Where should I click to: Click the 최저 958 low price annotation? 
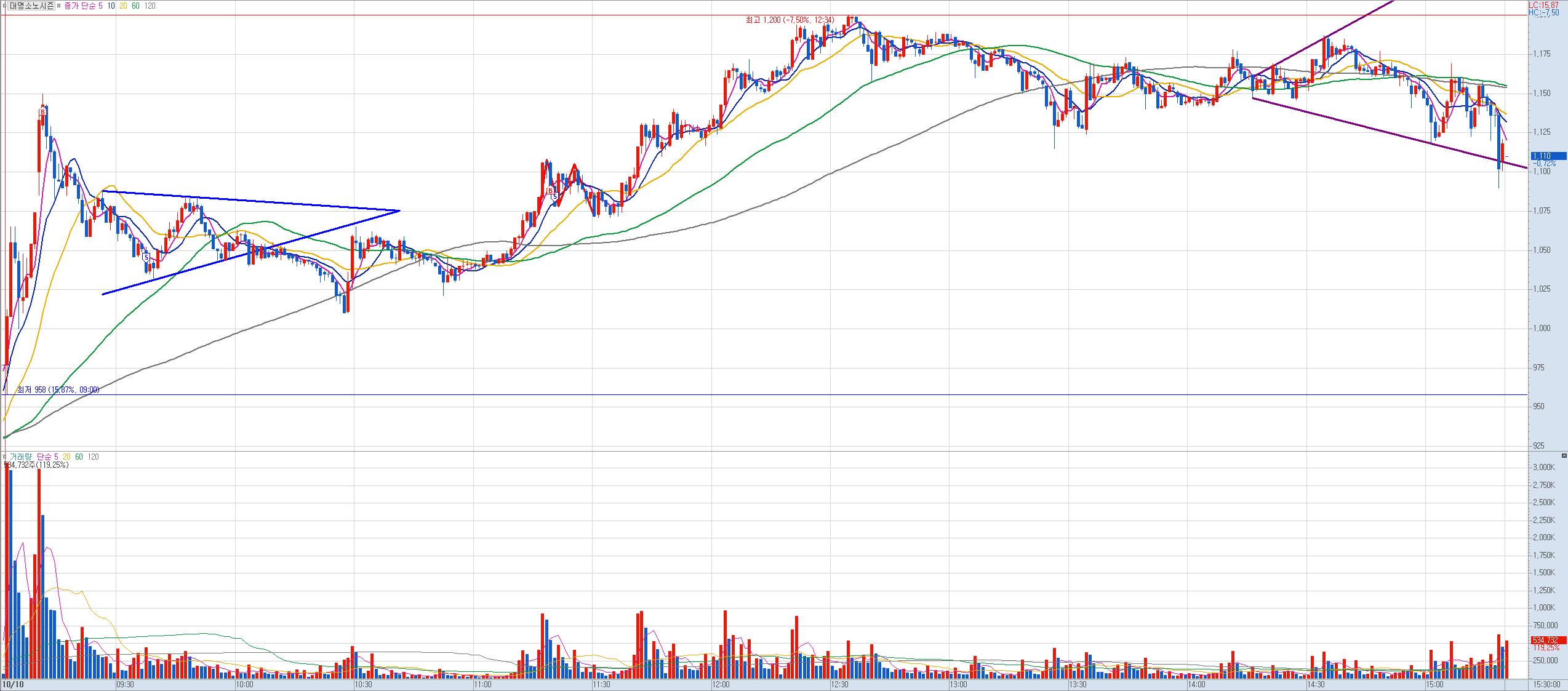[x=57, y=389]
